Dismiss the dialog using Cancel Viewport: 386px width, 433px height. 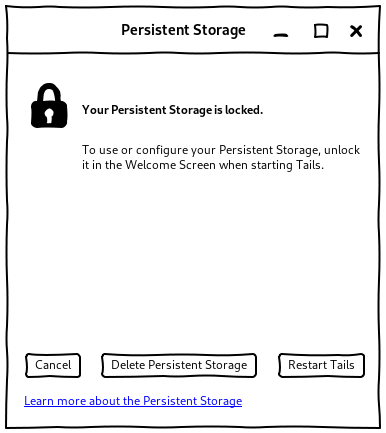53,365
